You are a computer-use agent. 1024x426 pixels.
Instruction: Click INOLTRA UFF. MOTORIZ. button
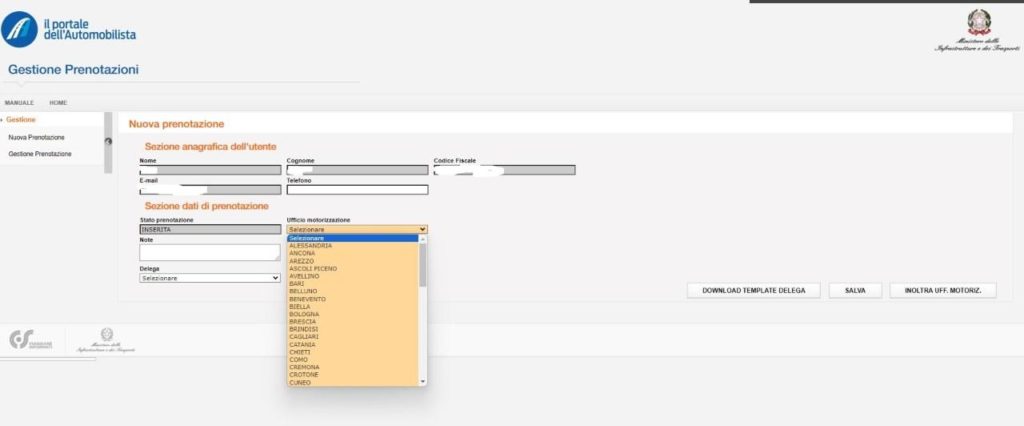pyautogui.click(x=943, y=291)
